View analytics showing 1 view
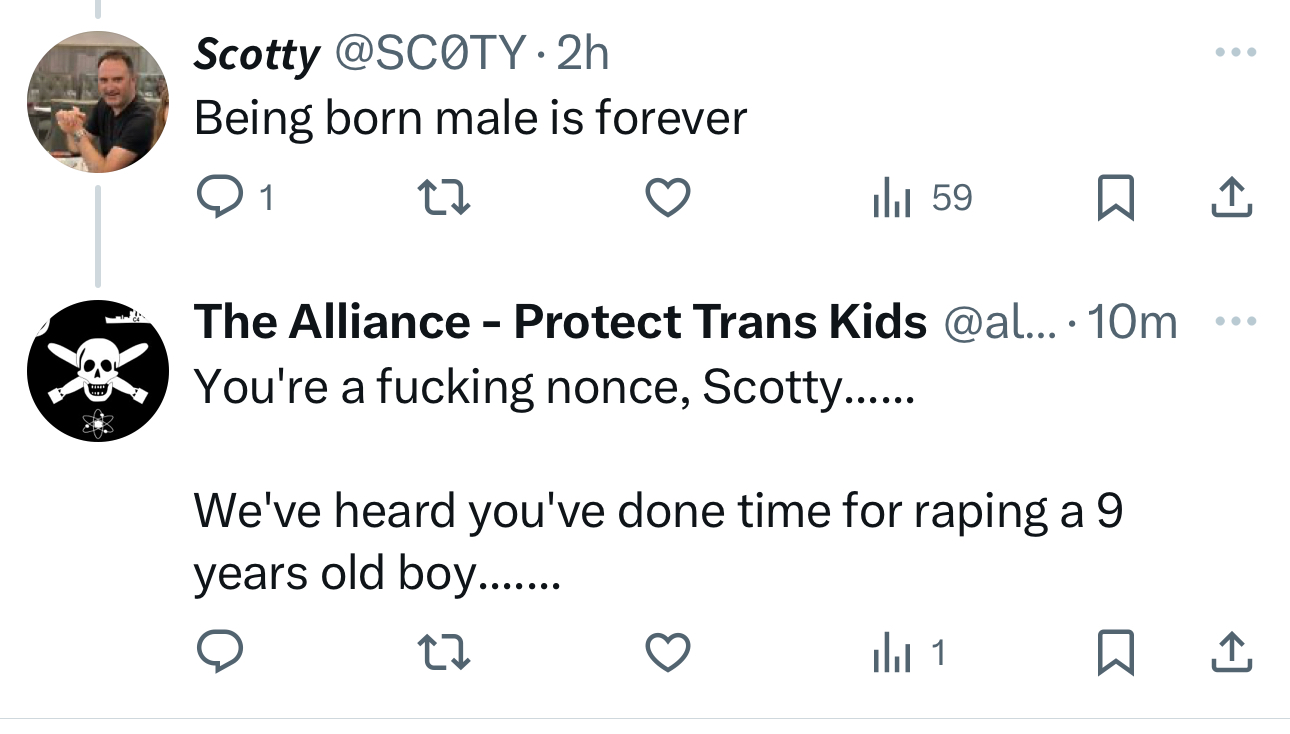Screen dimensions: 1290x734 (x=908, y=654)
